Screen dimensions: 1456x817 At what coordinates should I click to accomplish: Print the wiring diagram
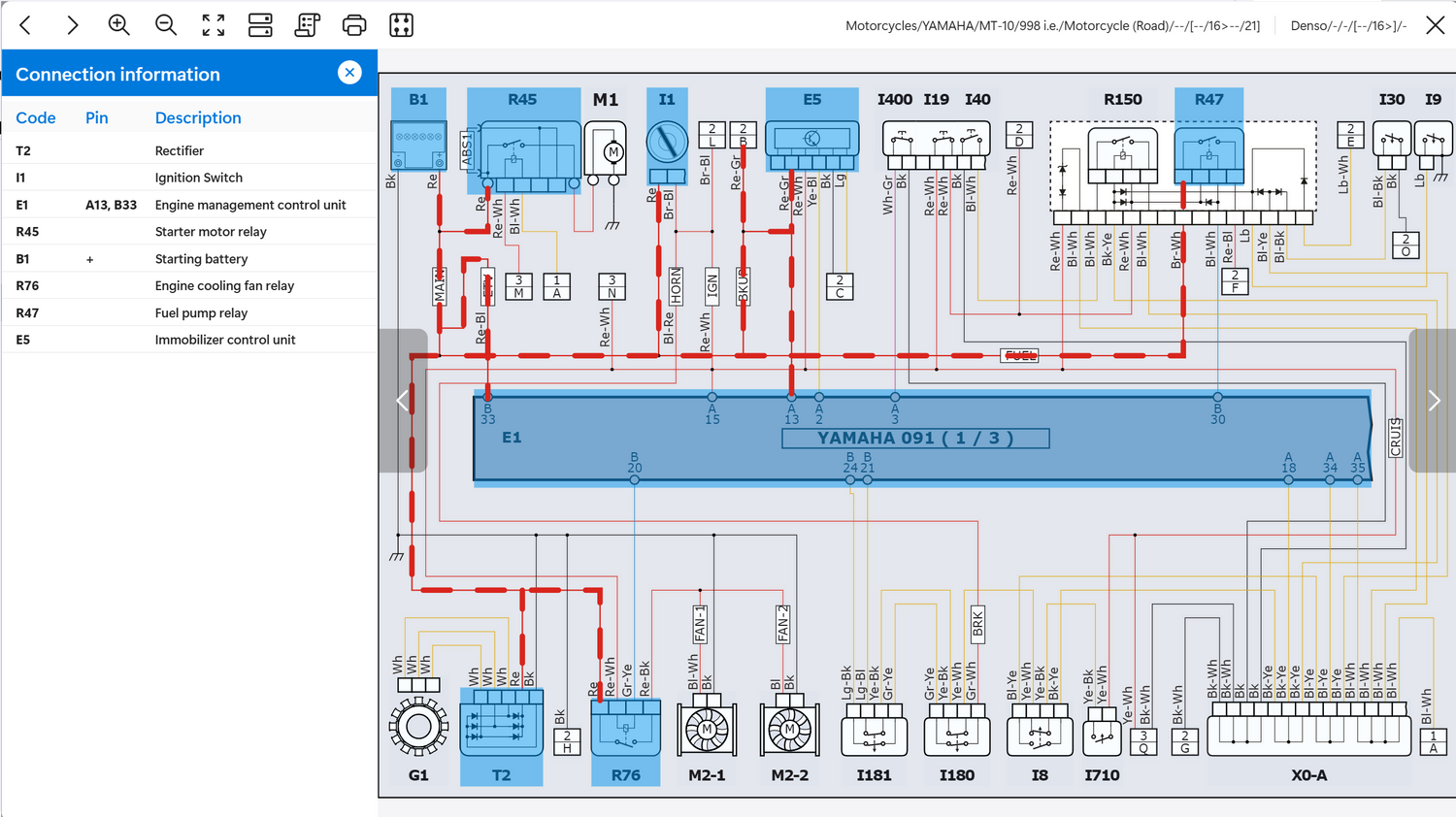point(354,25)
